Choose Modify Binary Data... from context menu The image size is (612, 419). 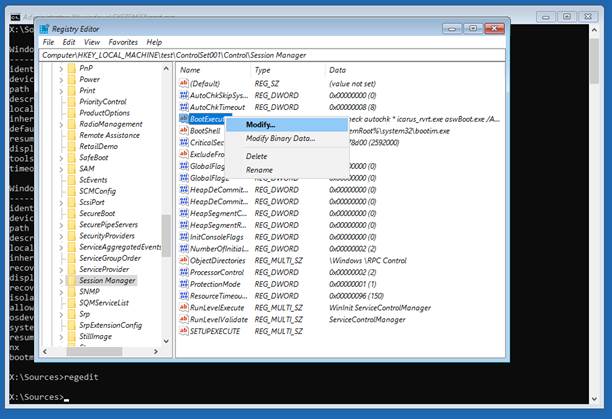[x=286, y=138]
